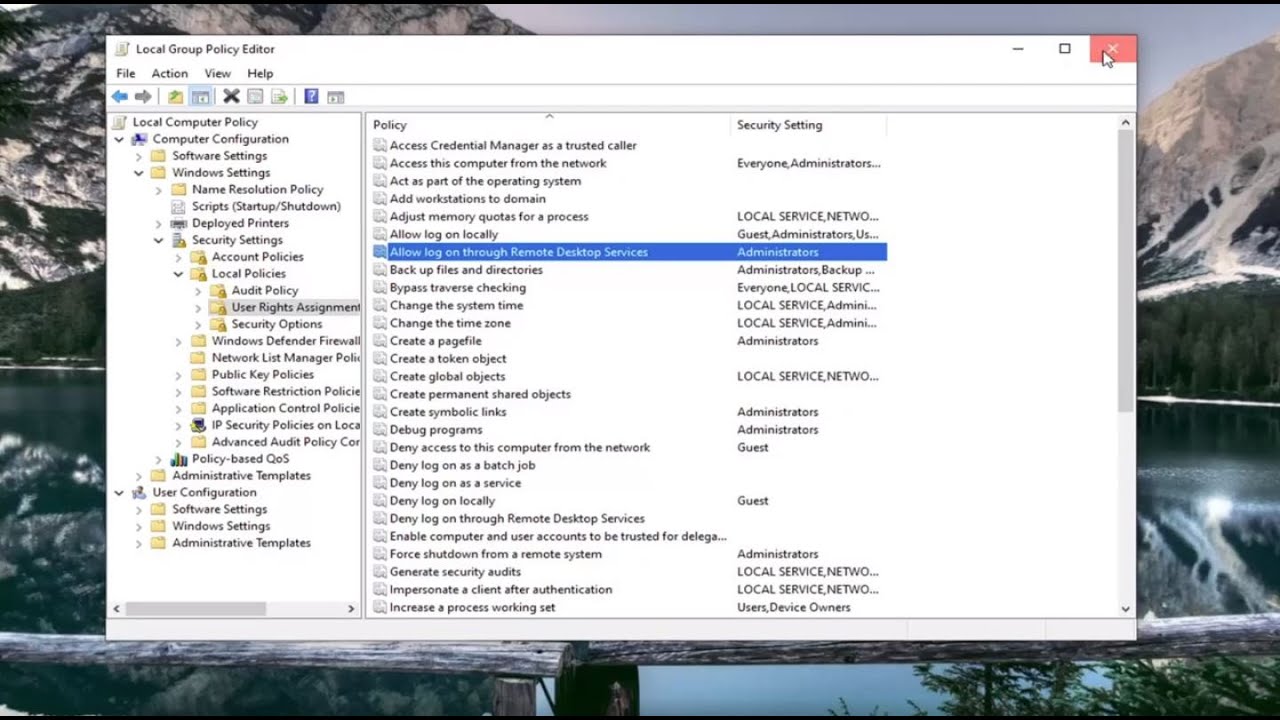Click the Forward arrow in the toolbar
The image size is (1280, 720).
[143, 97]
